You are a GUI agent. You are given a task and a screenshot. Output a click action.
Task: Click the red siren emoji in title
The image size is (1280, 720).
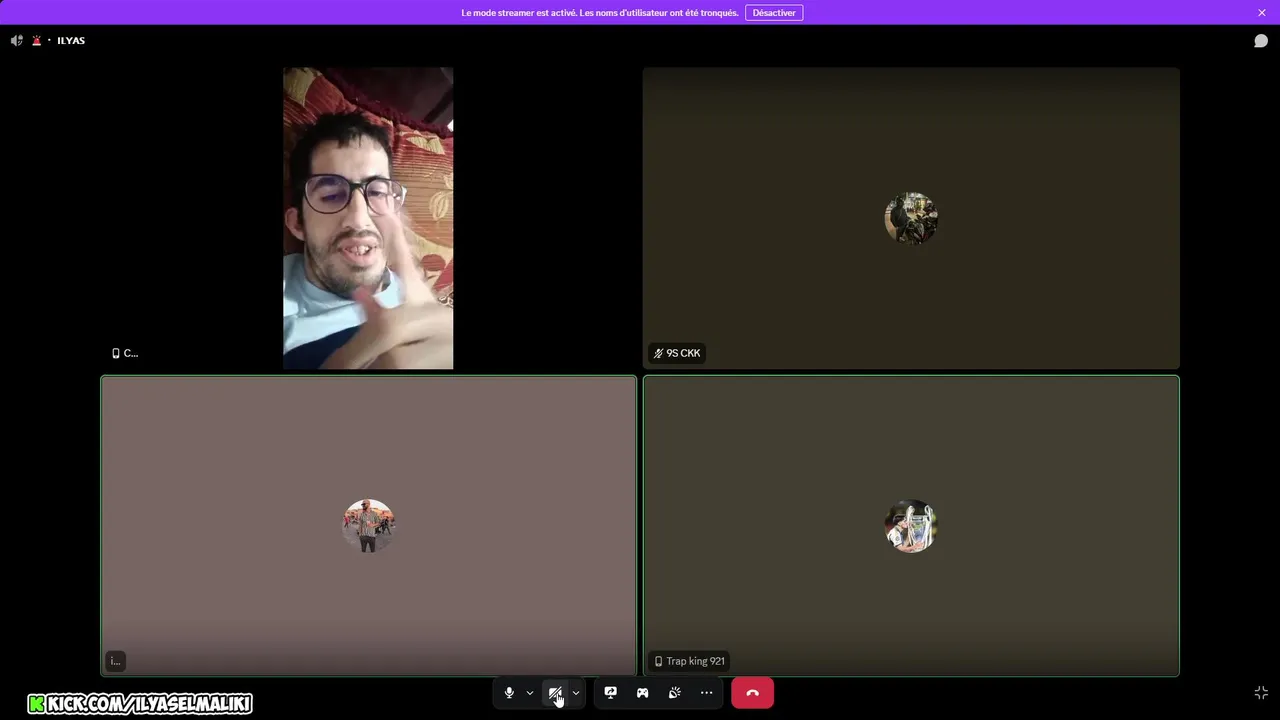pyautogui.click(x=37, y=41)
